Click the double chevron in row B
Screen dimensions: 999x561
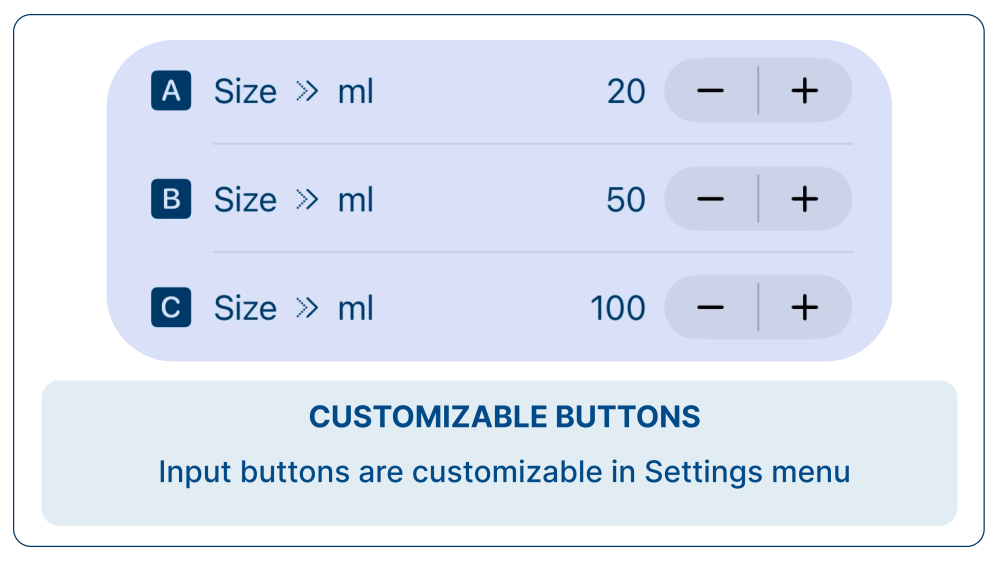tap(307, 200)
